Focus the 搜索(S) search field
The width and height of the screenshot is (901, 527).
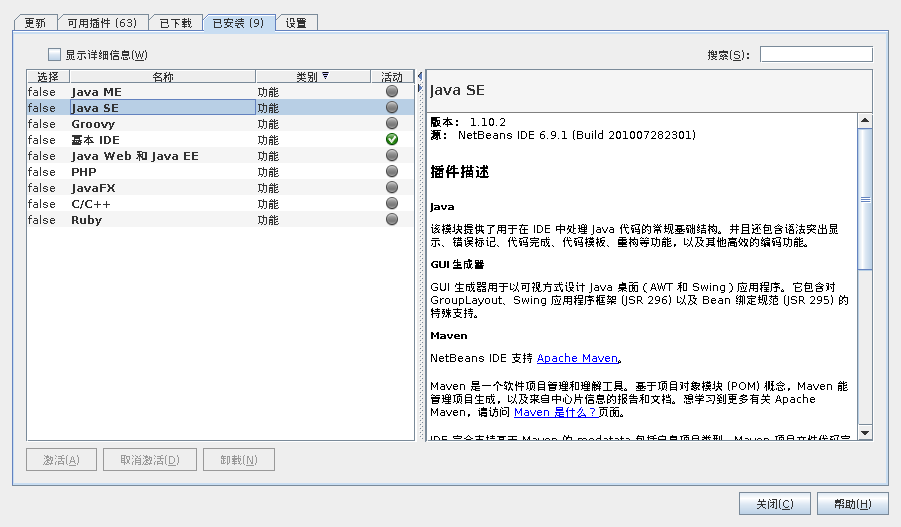(x=816, y=55)
